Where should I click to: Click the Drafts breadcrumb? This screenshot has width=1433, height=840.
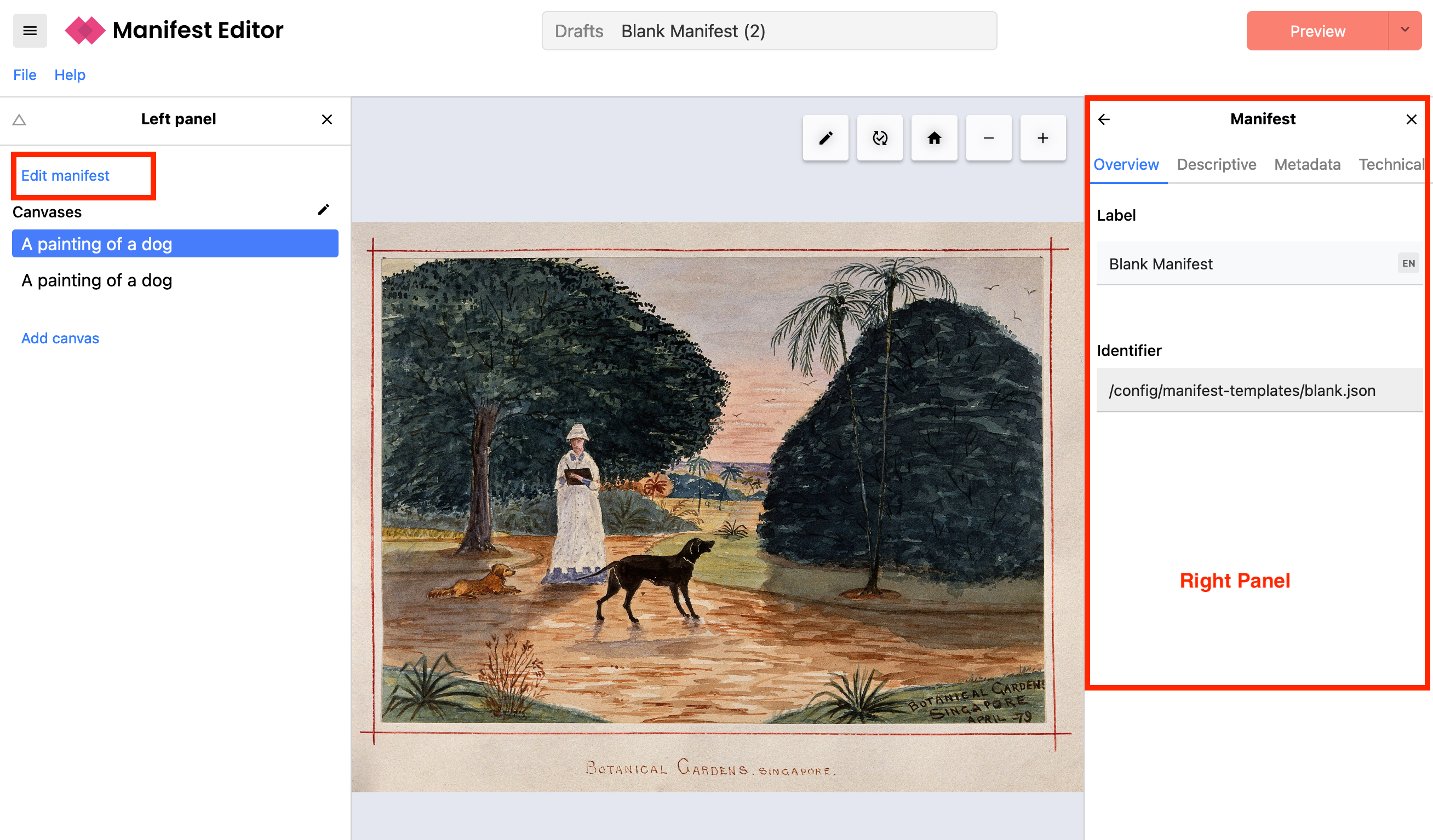click(x=578, y=31)
